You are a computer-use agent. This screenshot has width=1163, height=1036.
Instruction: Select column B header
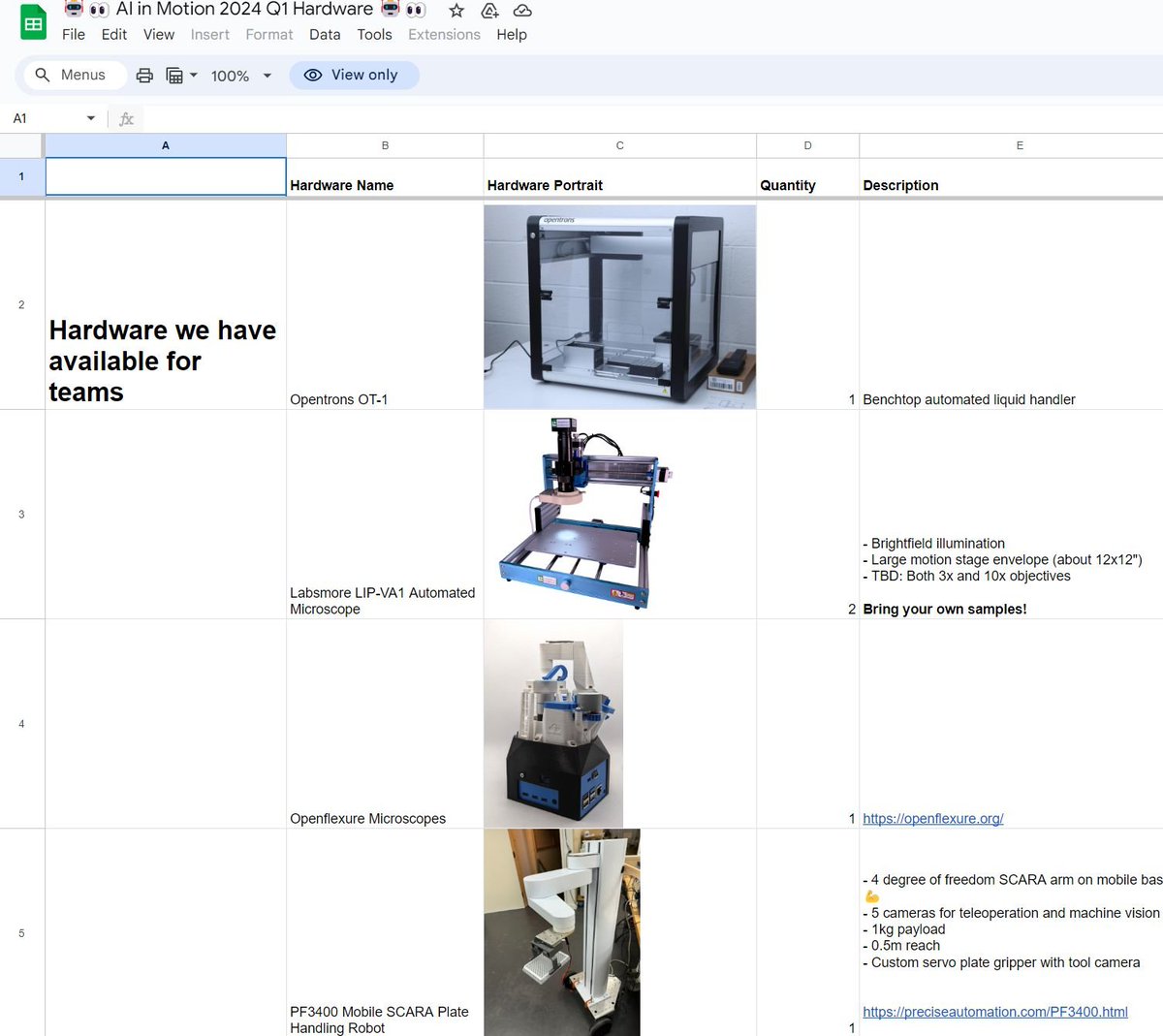click(385, 145)
